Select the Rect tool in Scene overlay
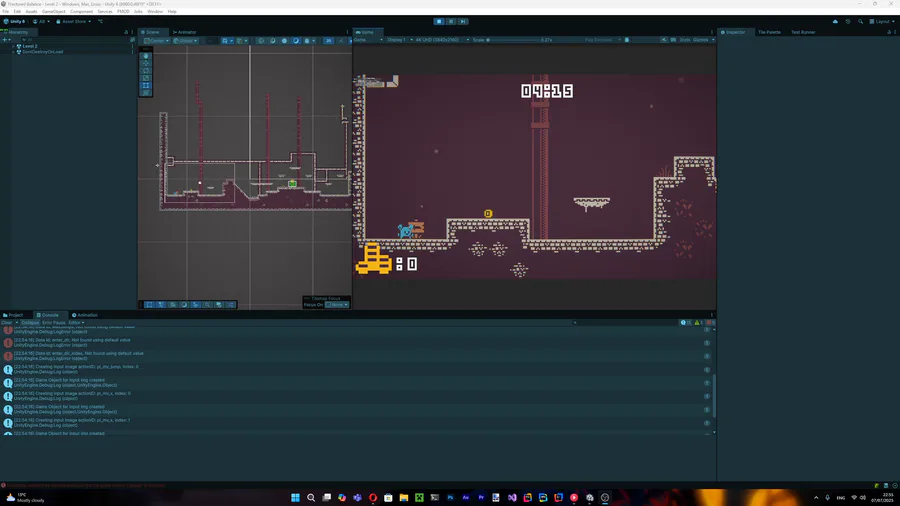The image size is (900, 506). click(x=146, y=85)
